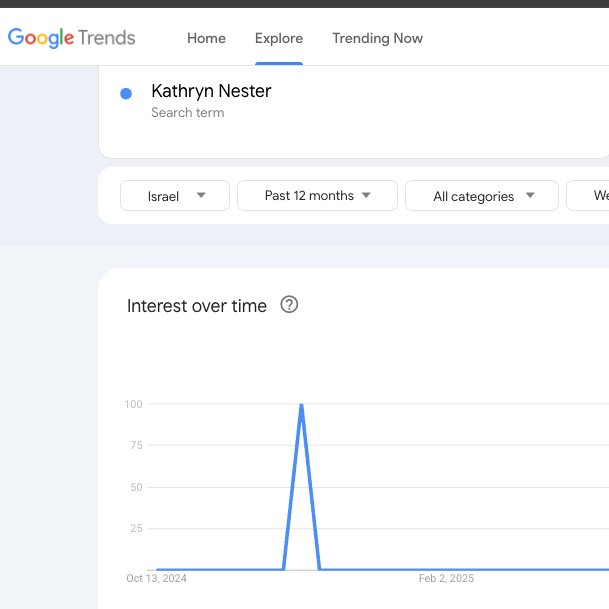Click the 100 label on the y-axis

click(133, 404)
